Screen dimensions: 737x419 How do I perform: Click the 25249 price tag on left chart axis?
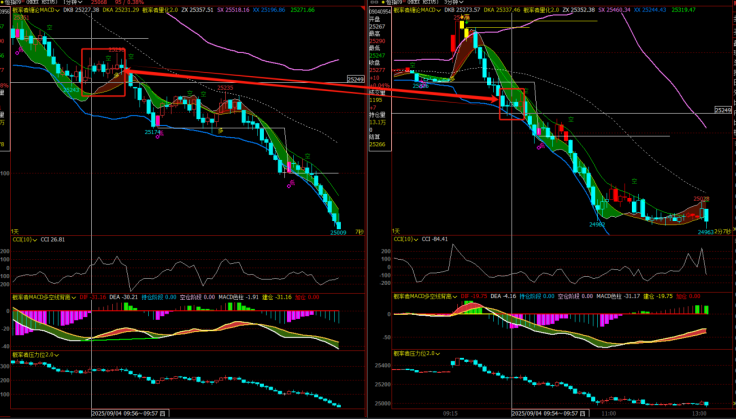tap(356, 79)
